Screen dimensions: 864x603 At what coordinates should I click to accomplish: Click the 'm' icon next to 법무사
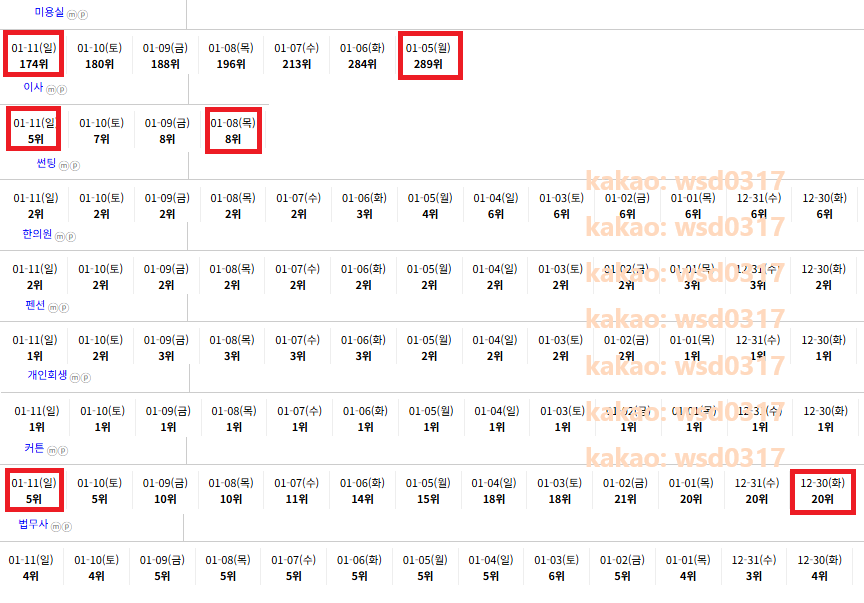56,527
